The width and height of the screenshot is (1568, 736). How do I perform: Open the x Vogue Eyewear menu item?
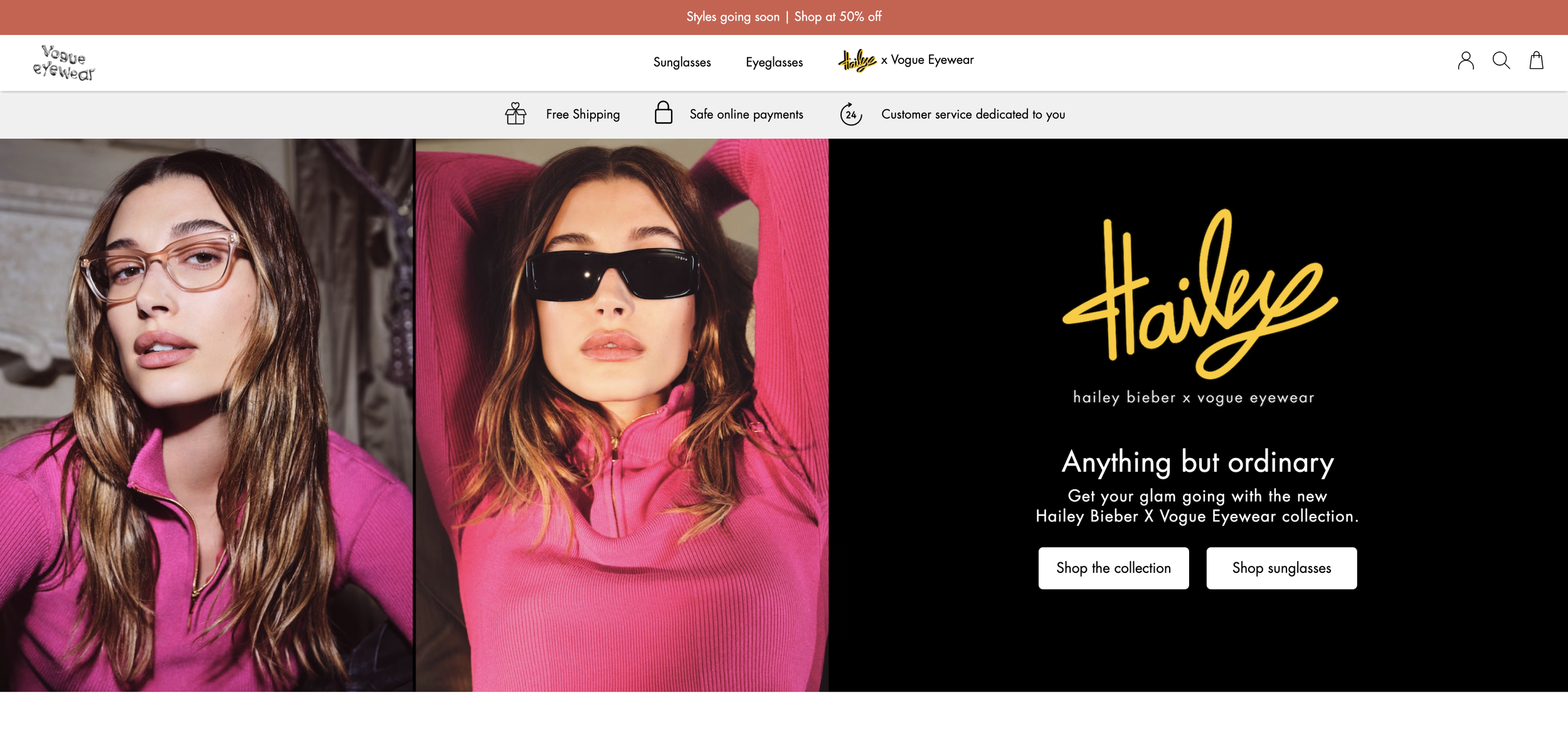(x=927, y=60)
